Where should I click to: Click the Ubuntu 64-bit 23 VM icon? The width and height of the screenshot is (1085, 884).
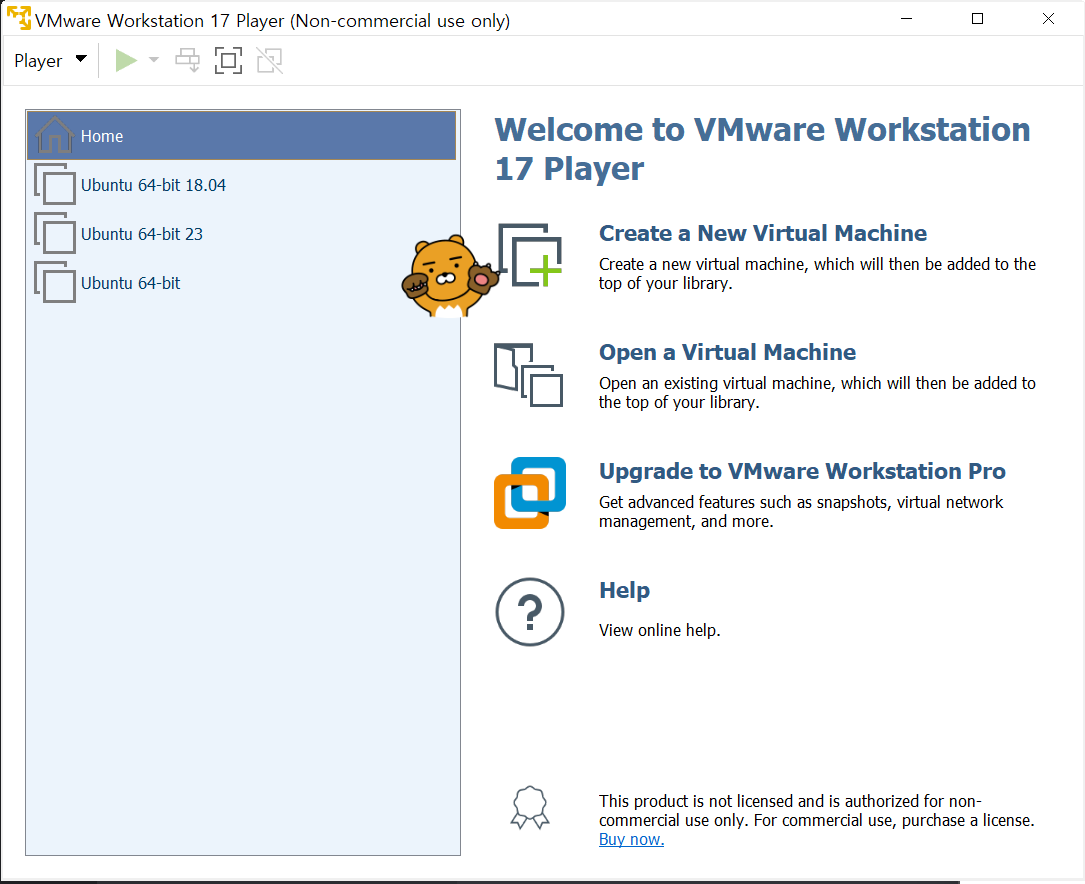55,233
